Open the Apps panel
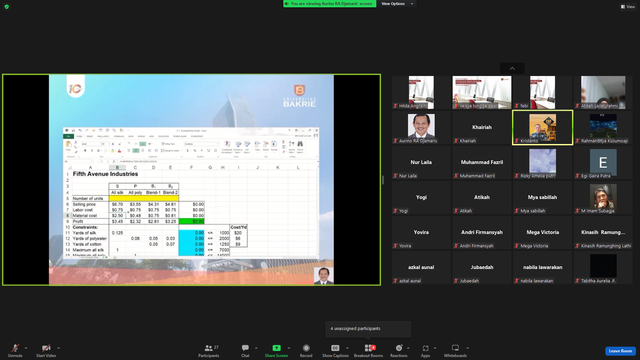This screenshot has height=360, width=640. (x=425, y=350)
